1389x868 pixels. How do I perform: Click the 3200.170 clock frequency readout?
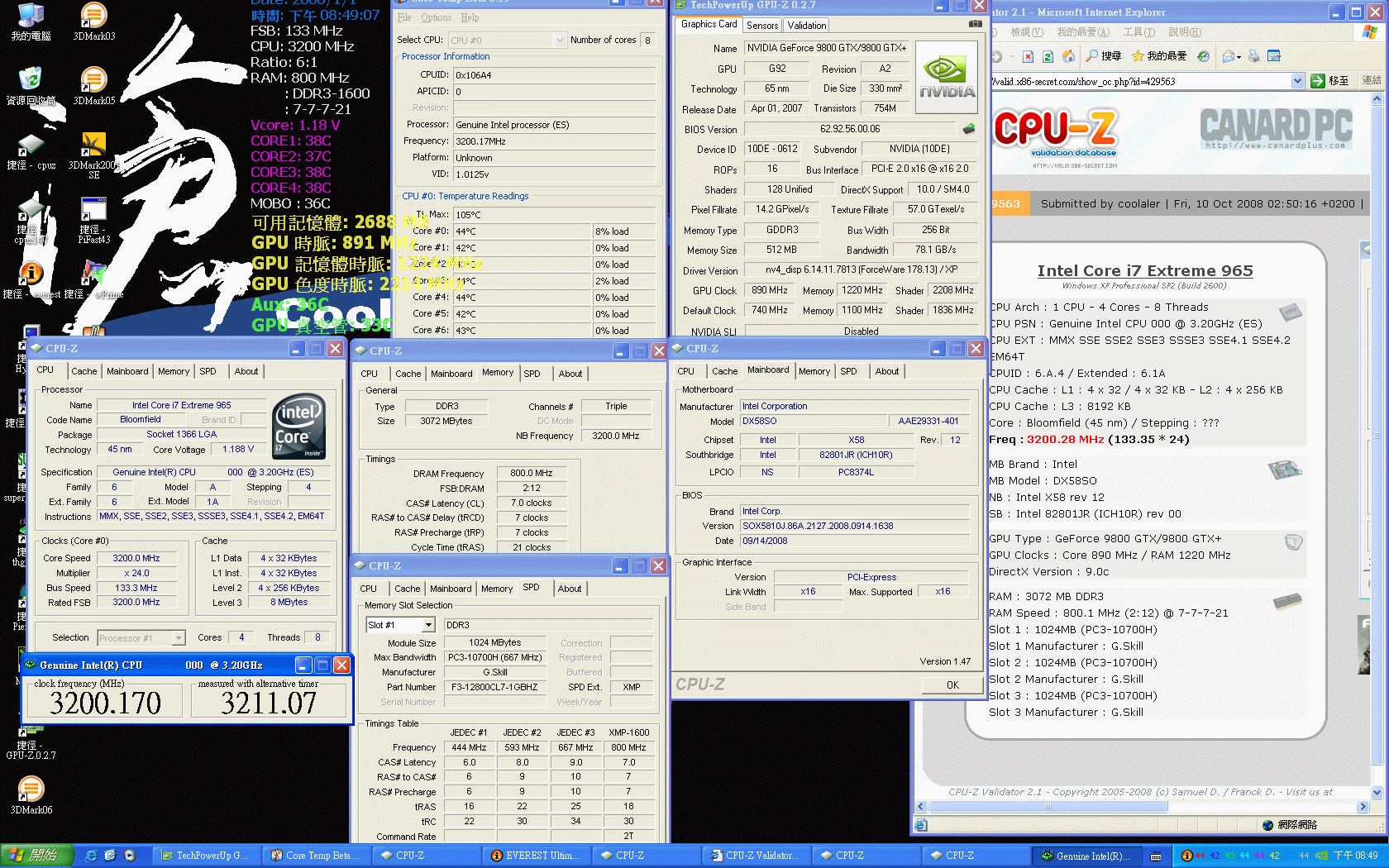[105, 703]
